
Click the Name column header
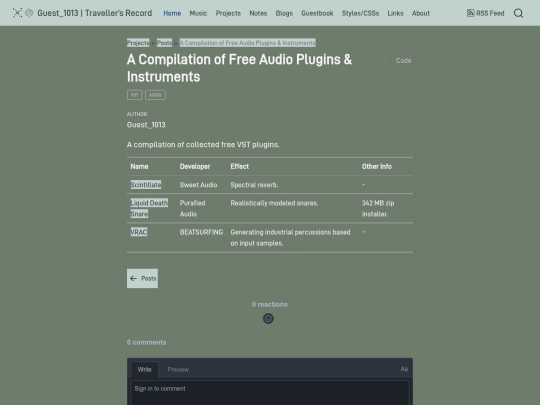tap(139, 166)
